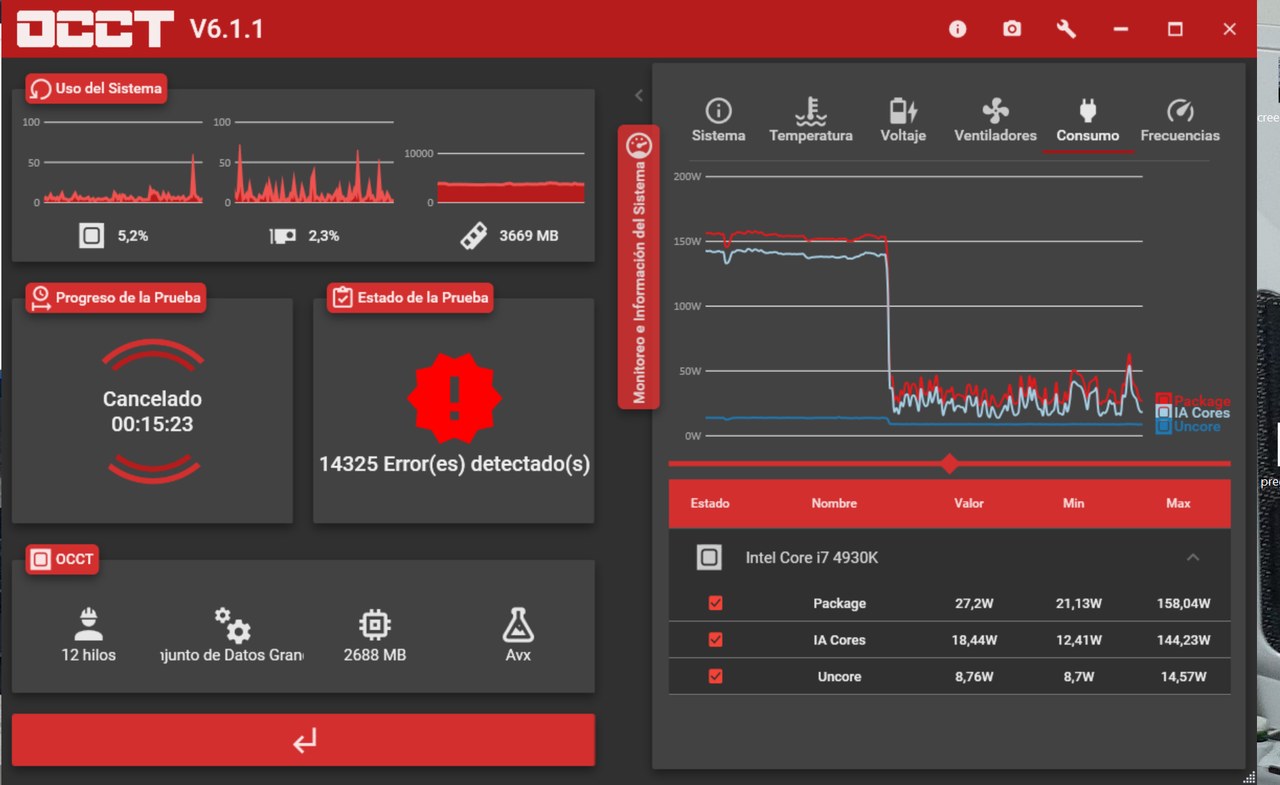The width and height of the screenshot is (1280, 785).
Task: Collapse the Intel Core i7 4930K group
Action: pos(1193,557)
